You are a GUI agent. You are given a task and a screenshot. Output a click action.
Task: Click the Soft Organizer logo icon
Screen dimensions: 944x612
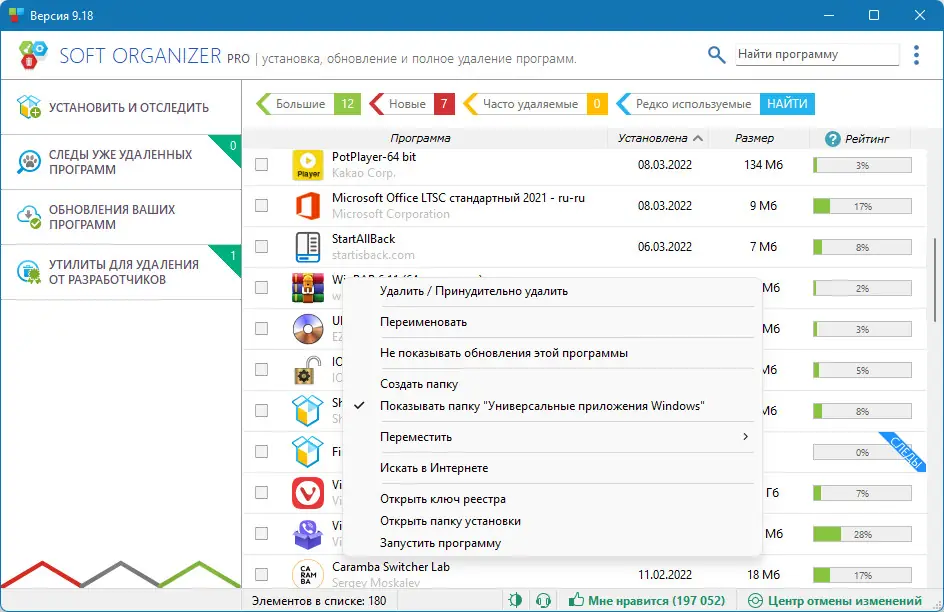[x=32, y=55]
